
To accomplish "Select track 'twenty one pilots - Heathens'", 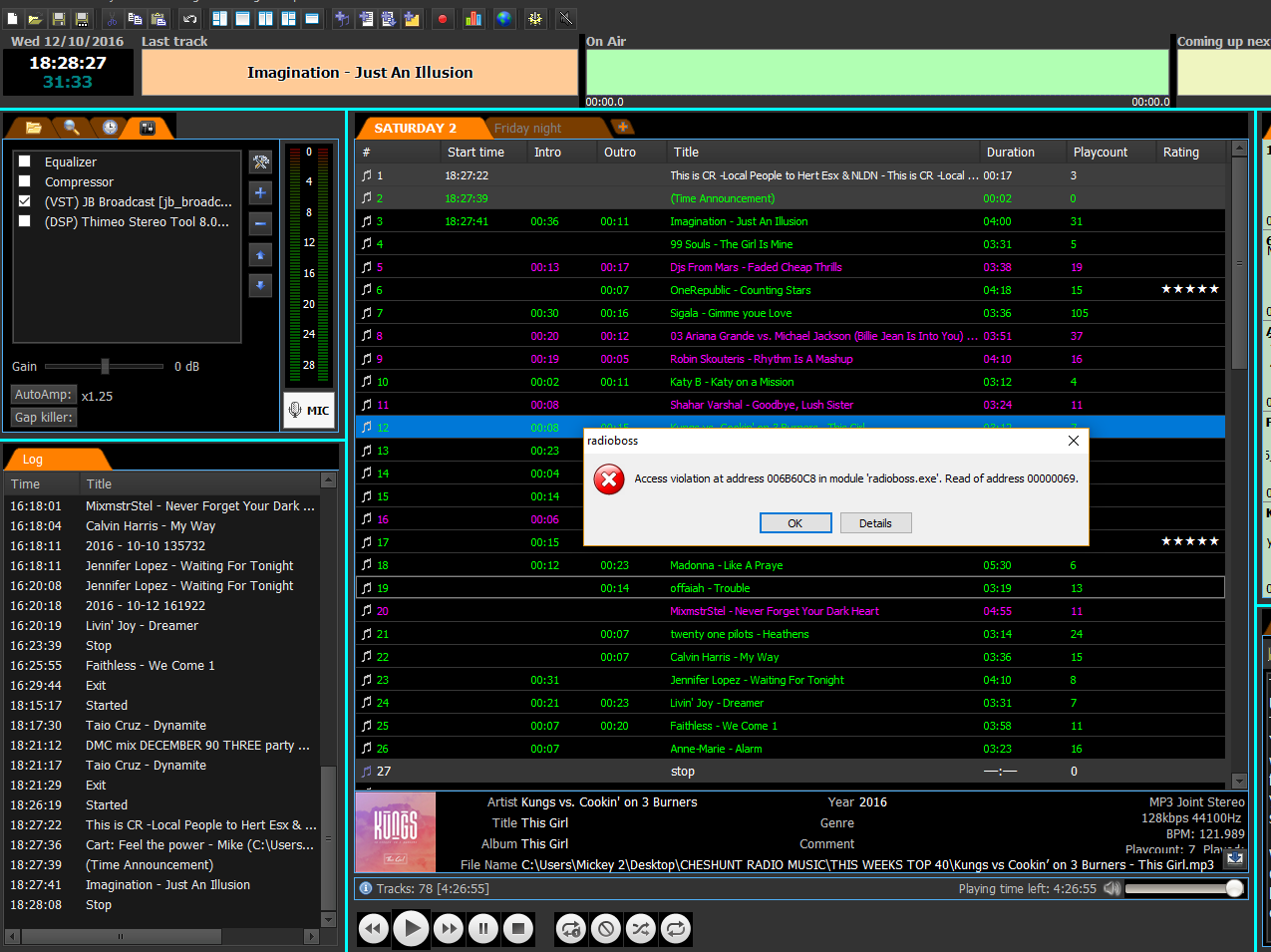I will click(x=791, y=634).
